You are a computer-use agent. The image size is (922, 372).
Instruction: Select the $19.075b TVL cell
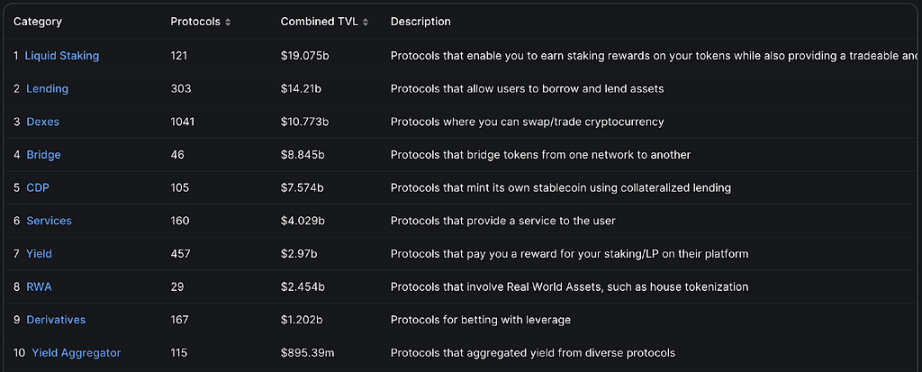303,56
